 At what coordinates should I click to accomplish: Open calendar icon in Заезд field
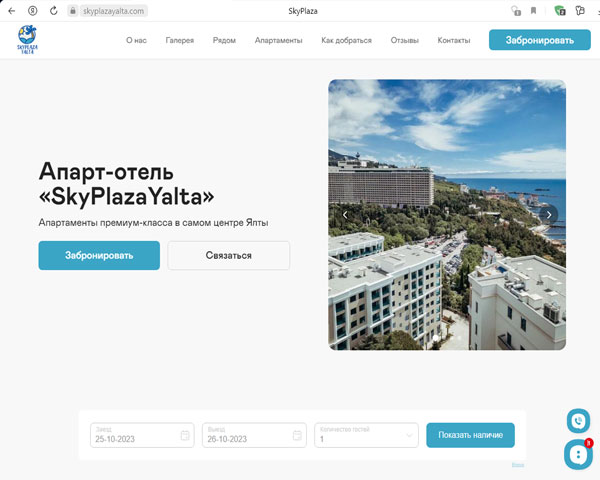coord(185,435)
